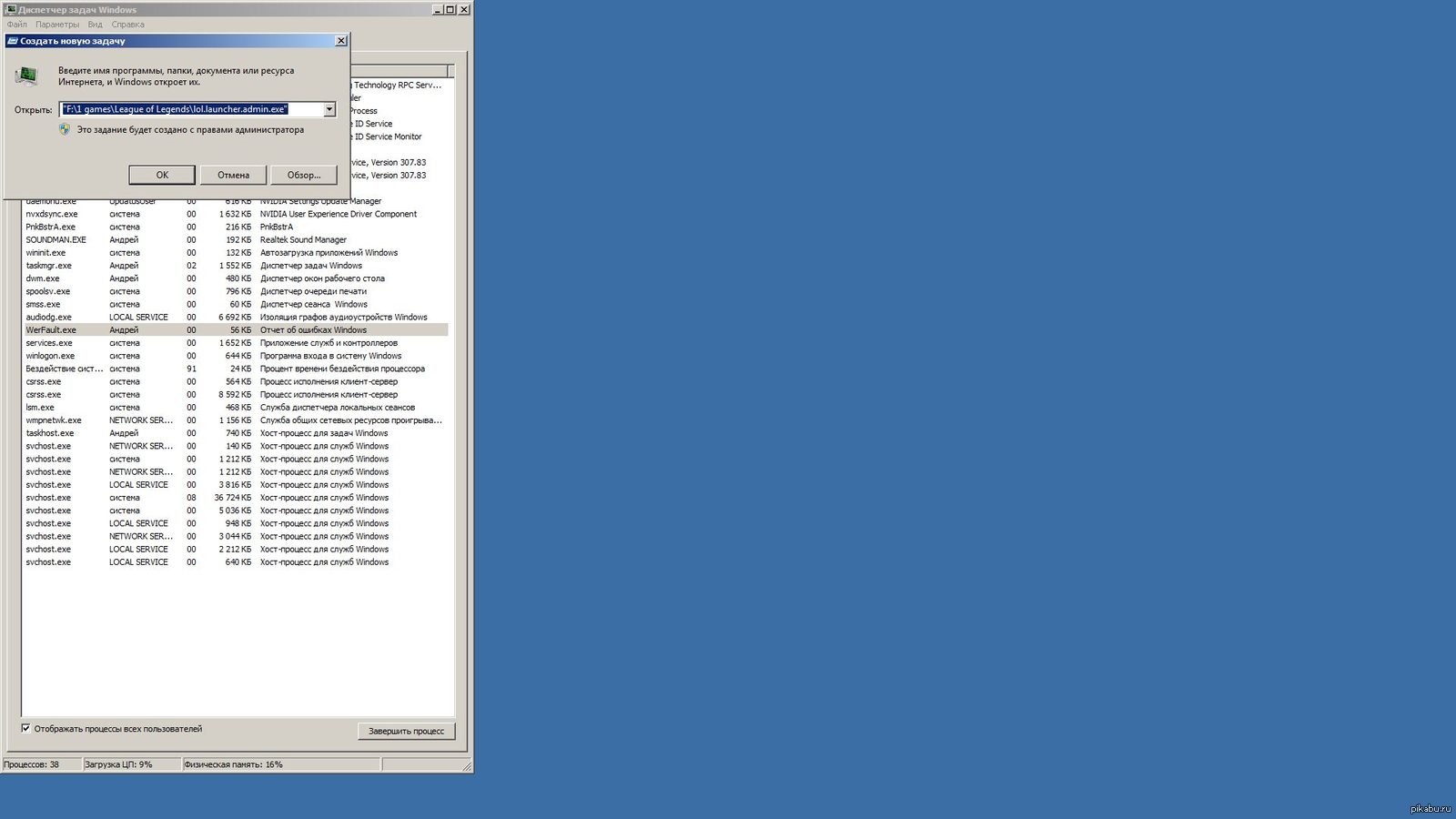The image size is (1456, 819).
Task: Open the Справка menu
Action: coord(127,25)
